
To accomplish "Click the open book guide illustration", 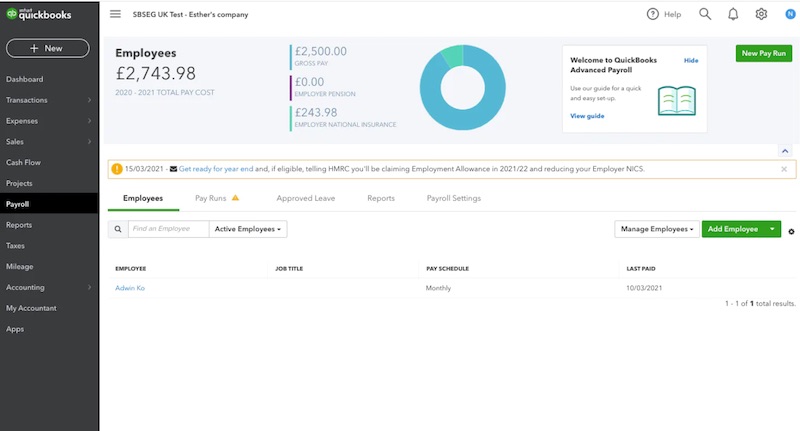I will (677, 100).
